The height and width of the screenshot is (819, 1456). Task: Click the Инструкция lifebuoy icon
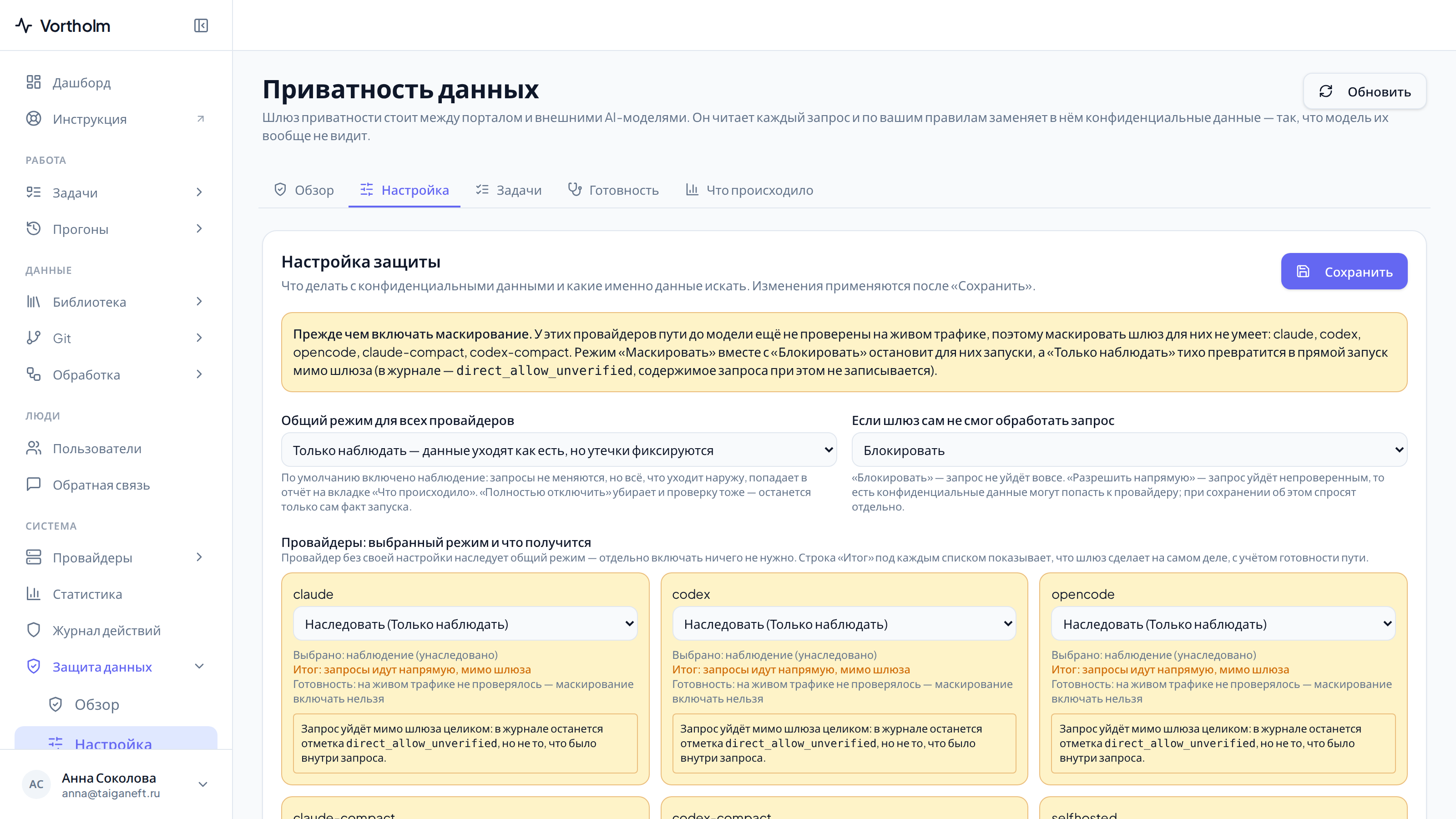tap(33, 119)
